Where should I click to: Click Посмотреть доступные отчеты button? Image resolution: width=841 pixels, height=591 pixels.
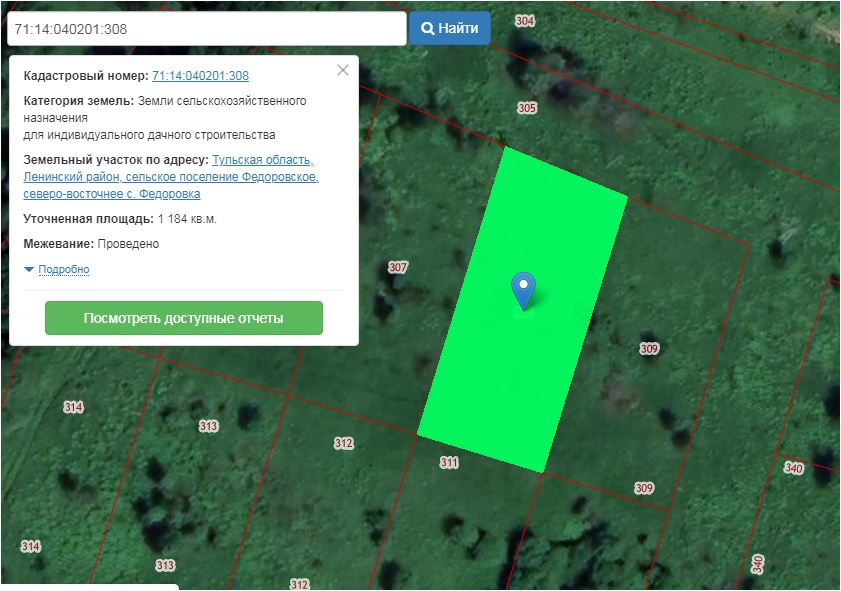point(183,318)
